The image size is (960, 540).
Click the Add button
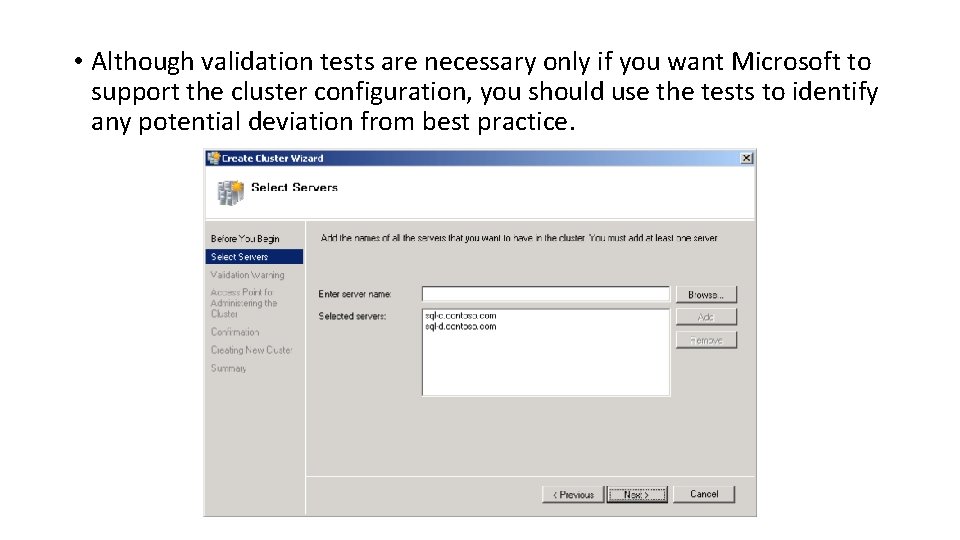(706, 317)
